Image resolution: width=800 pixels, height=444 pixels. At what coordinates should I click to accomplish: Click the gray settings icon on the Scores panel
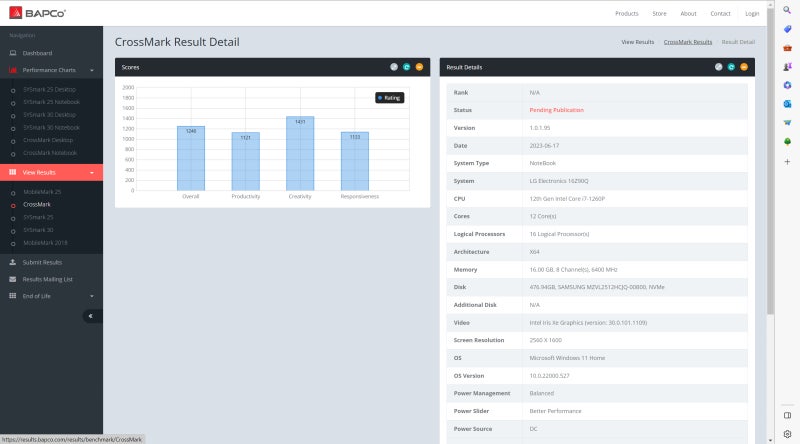pos(394,67)
